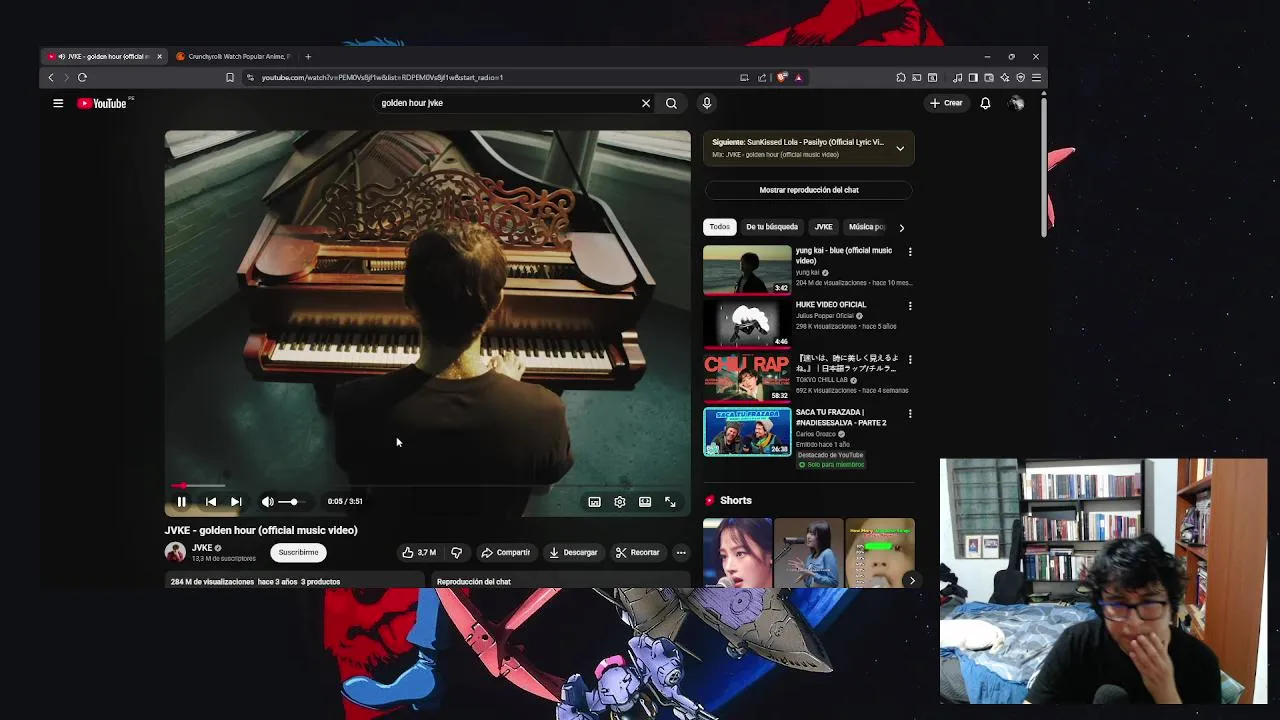Open the YouTube guide hamburger menu
1280x720 pixels.
58,103
